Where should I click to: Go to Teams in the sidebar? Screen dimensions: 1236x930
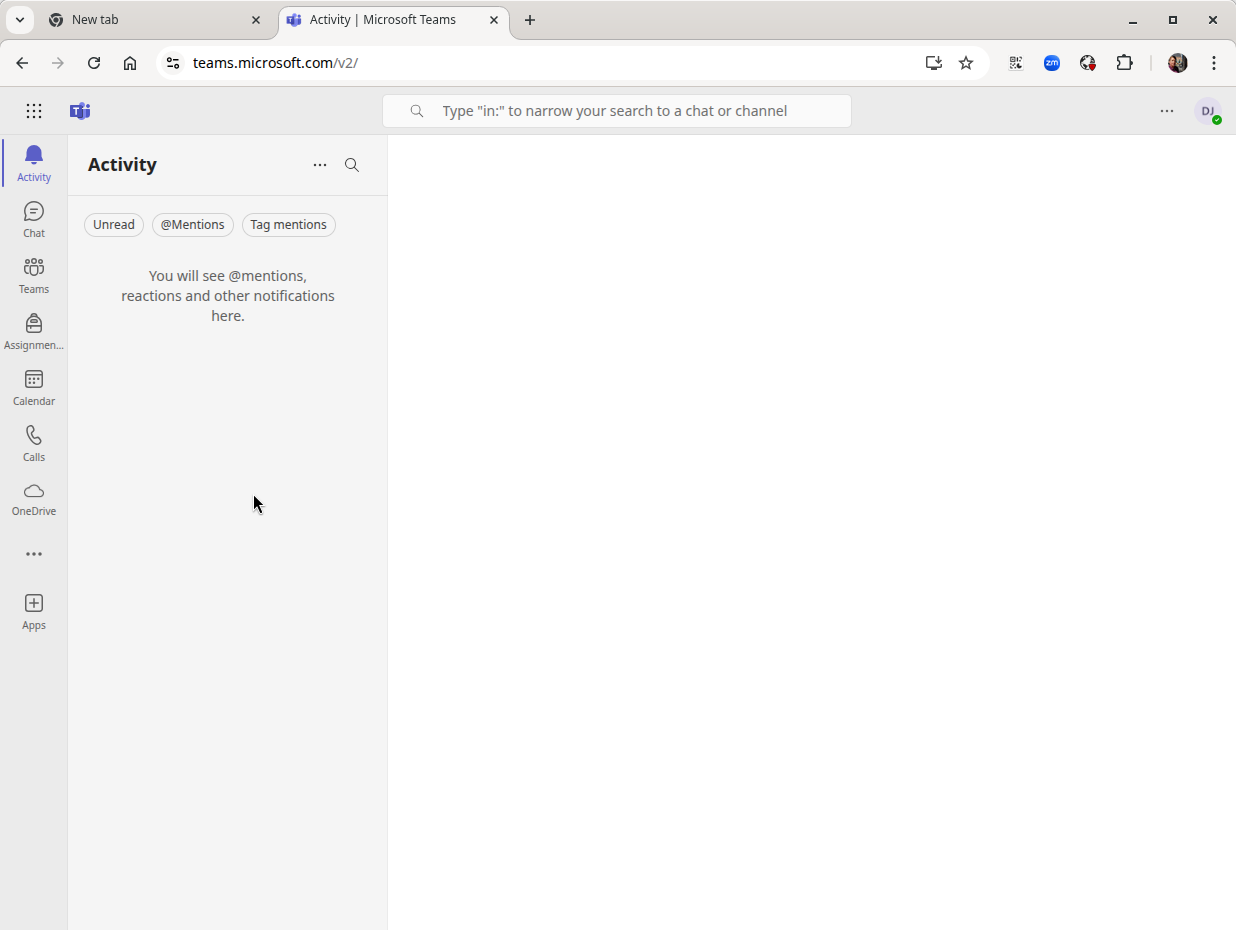pyautogui.click(x=34, y=275)
